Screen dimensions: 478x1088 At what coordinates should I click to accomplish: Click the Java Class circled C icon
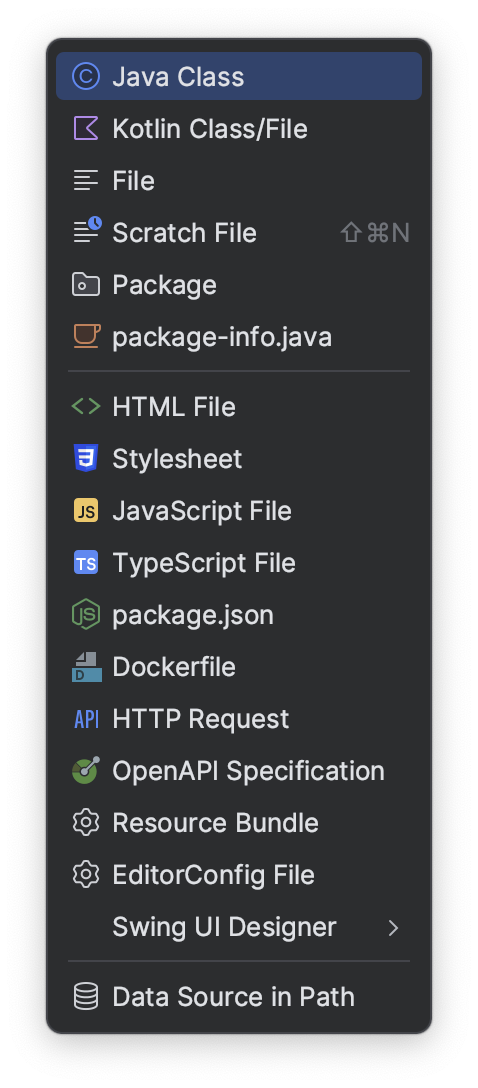tap(86, 76)
